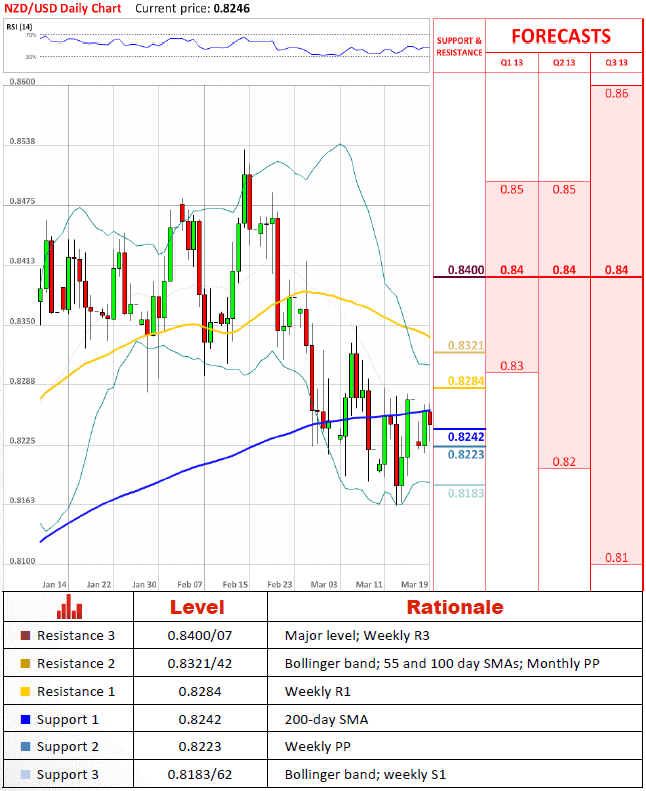Click the '0.8183/62' level cell

coord(200,774)
